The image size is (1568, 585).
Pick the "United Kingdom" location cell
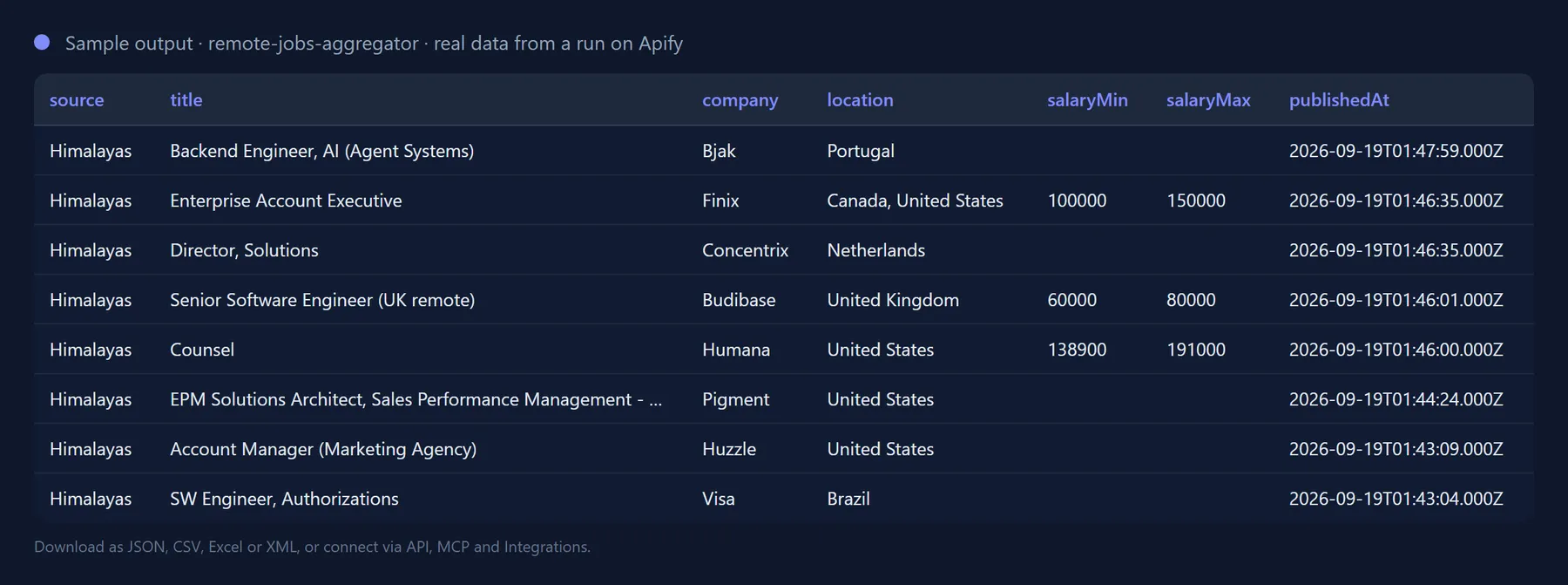[x=893, y=300]
